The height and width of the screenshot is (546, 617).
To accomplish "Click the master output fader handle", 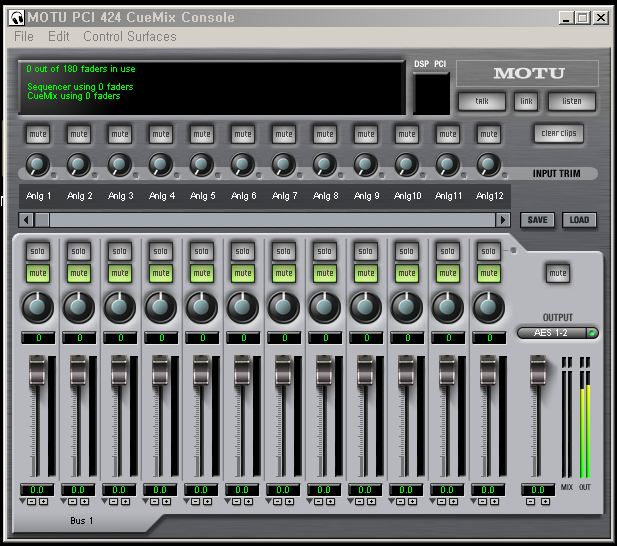I will [538, 372].
